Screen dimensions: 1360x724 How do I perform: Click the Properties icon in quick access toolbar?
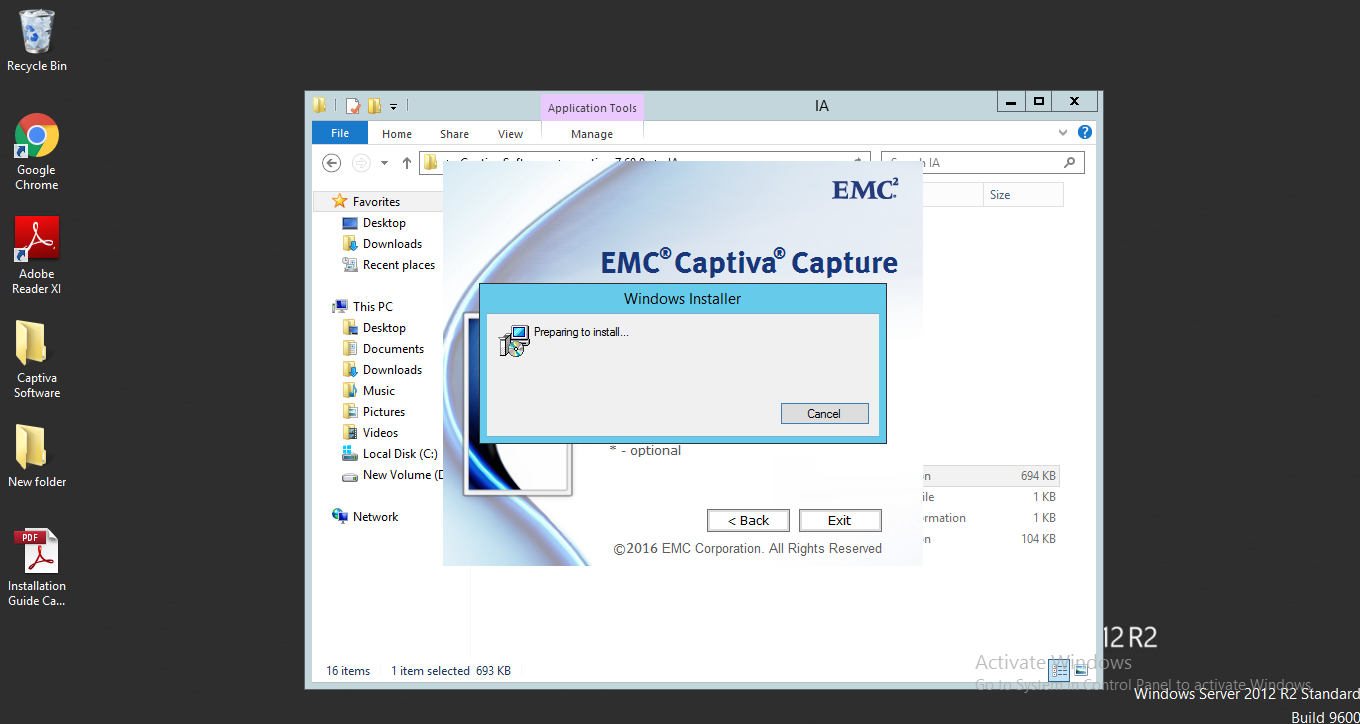click(x=353, y=105)
